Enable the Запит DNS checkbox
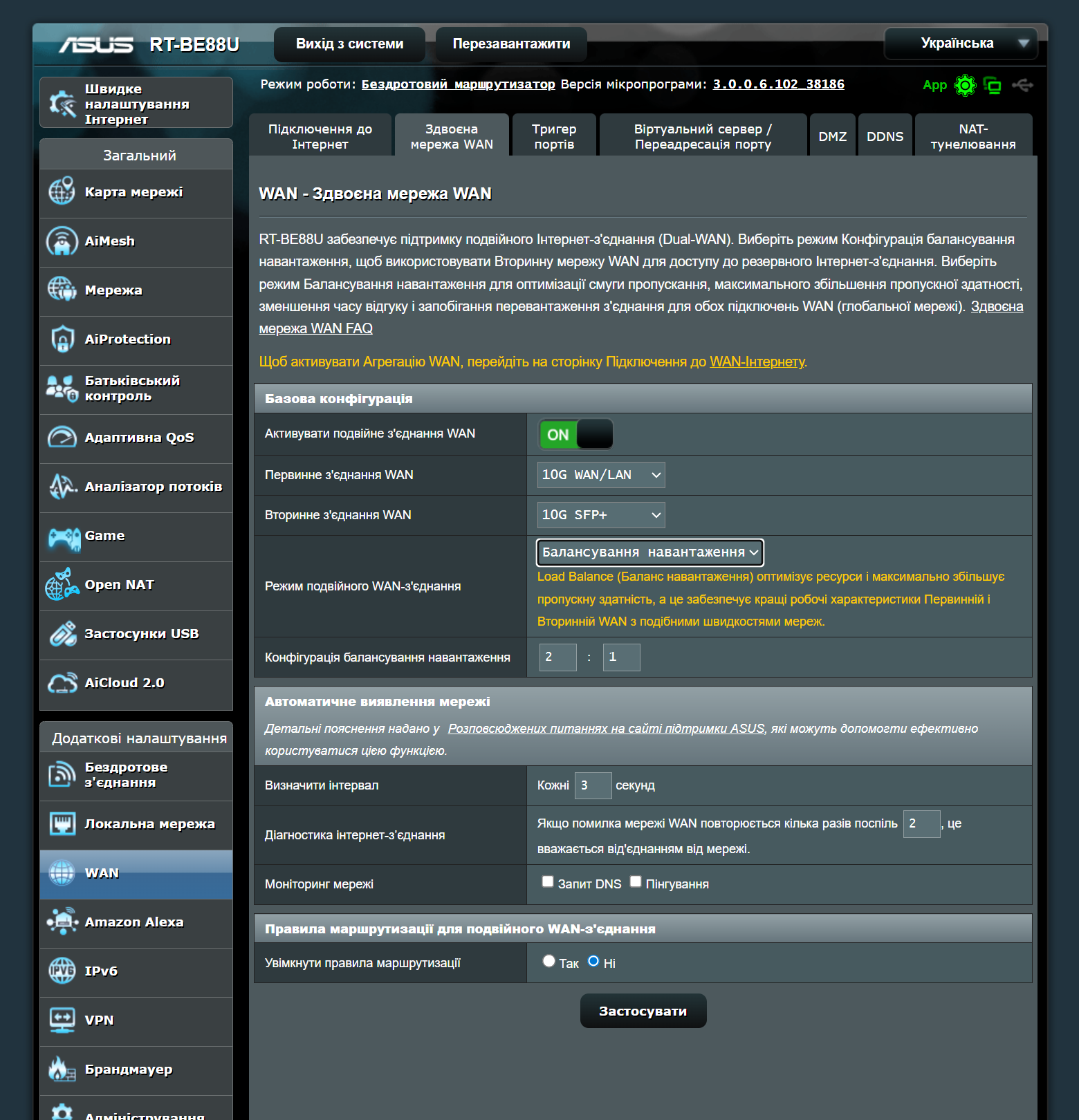1079x1120 pixels. 548,881
